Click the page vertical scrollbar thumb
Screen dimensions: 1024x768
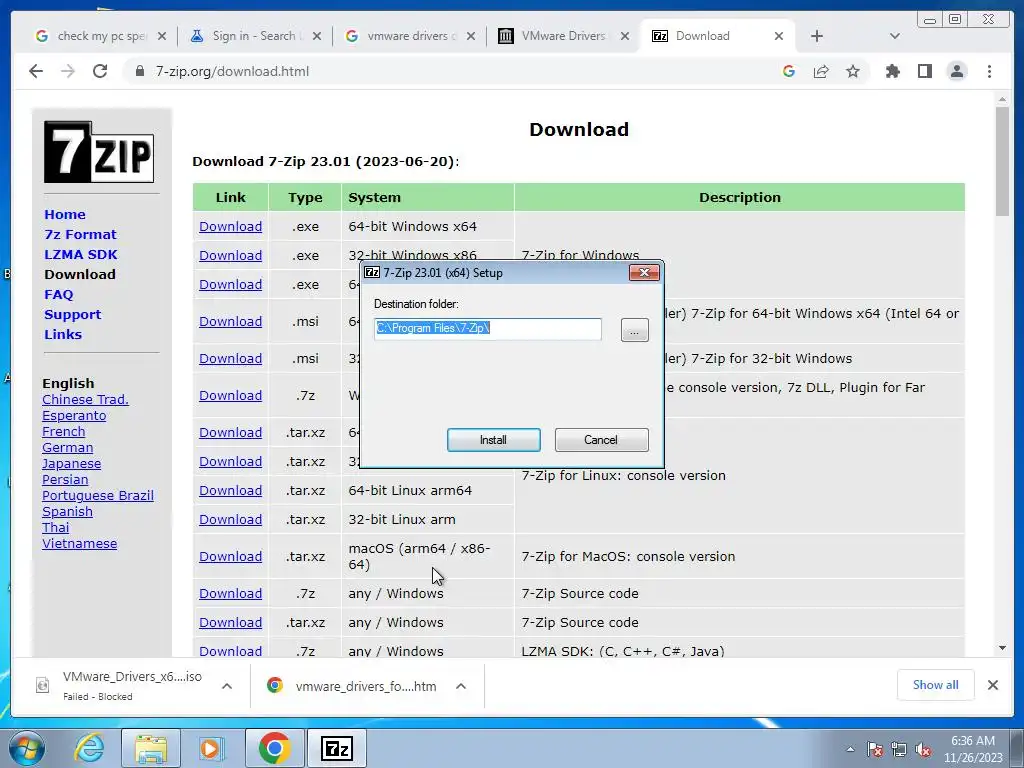point(1002,160)
